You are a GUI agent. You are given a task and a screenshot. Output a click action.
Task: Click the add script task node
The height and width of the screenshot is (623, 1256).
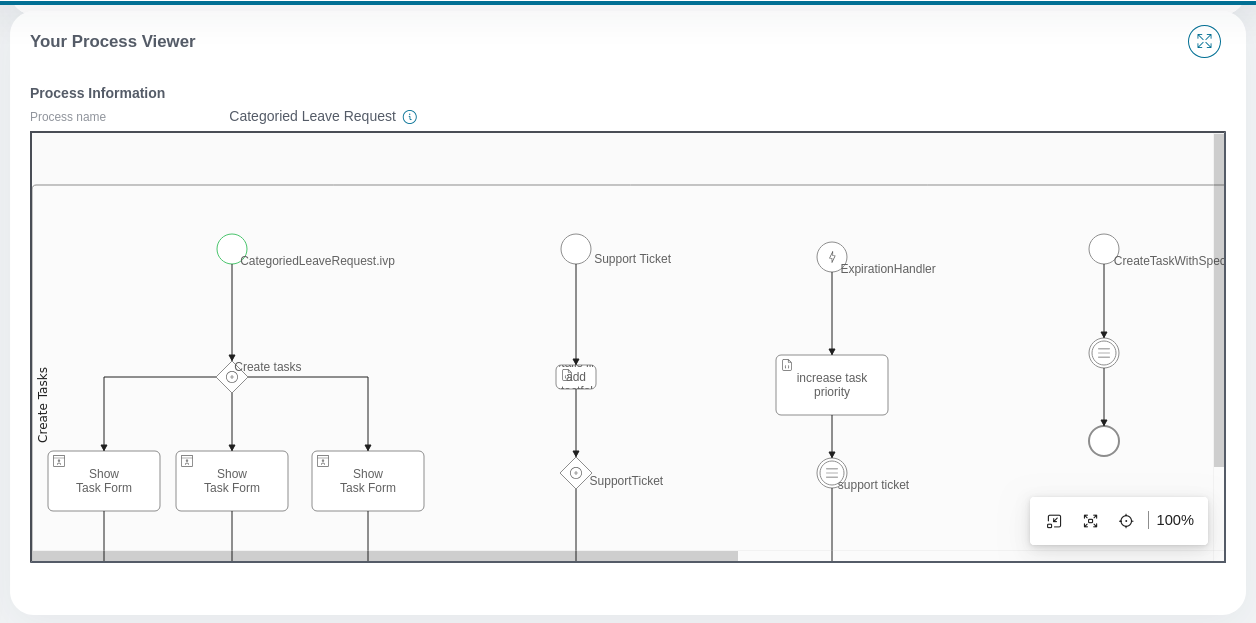coord(576,377)
